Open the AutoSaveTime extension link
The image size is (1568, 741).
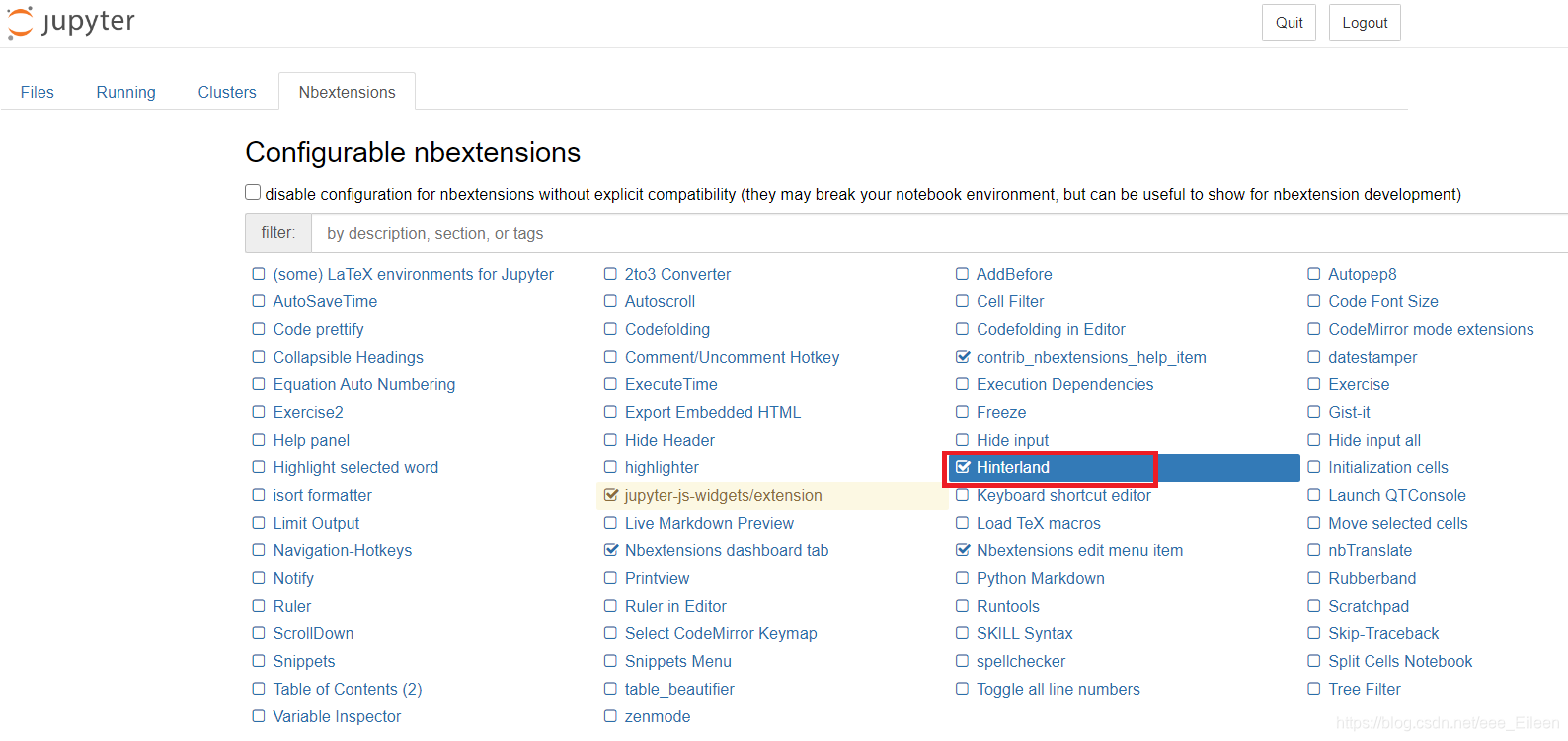(325, 301)
